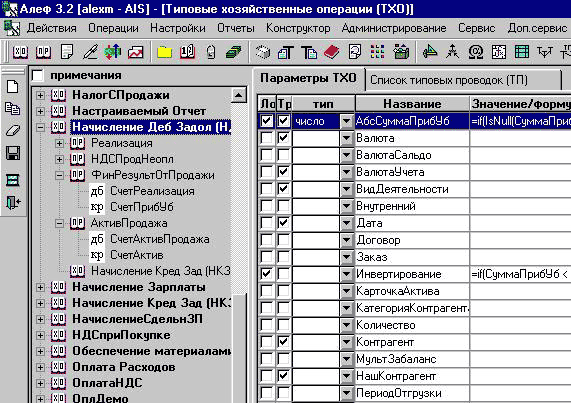Toggle Тр checkbox in Контрагент row

[x=284, y=342]
